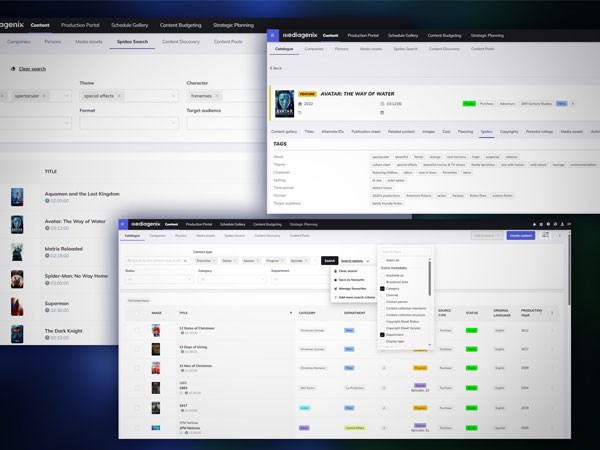The image size is (600, 450).
Task: Open hamburger menu in Catalogue list window
Action: (x=123, y=224)
